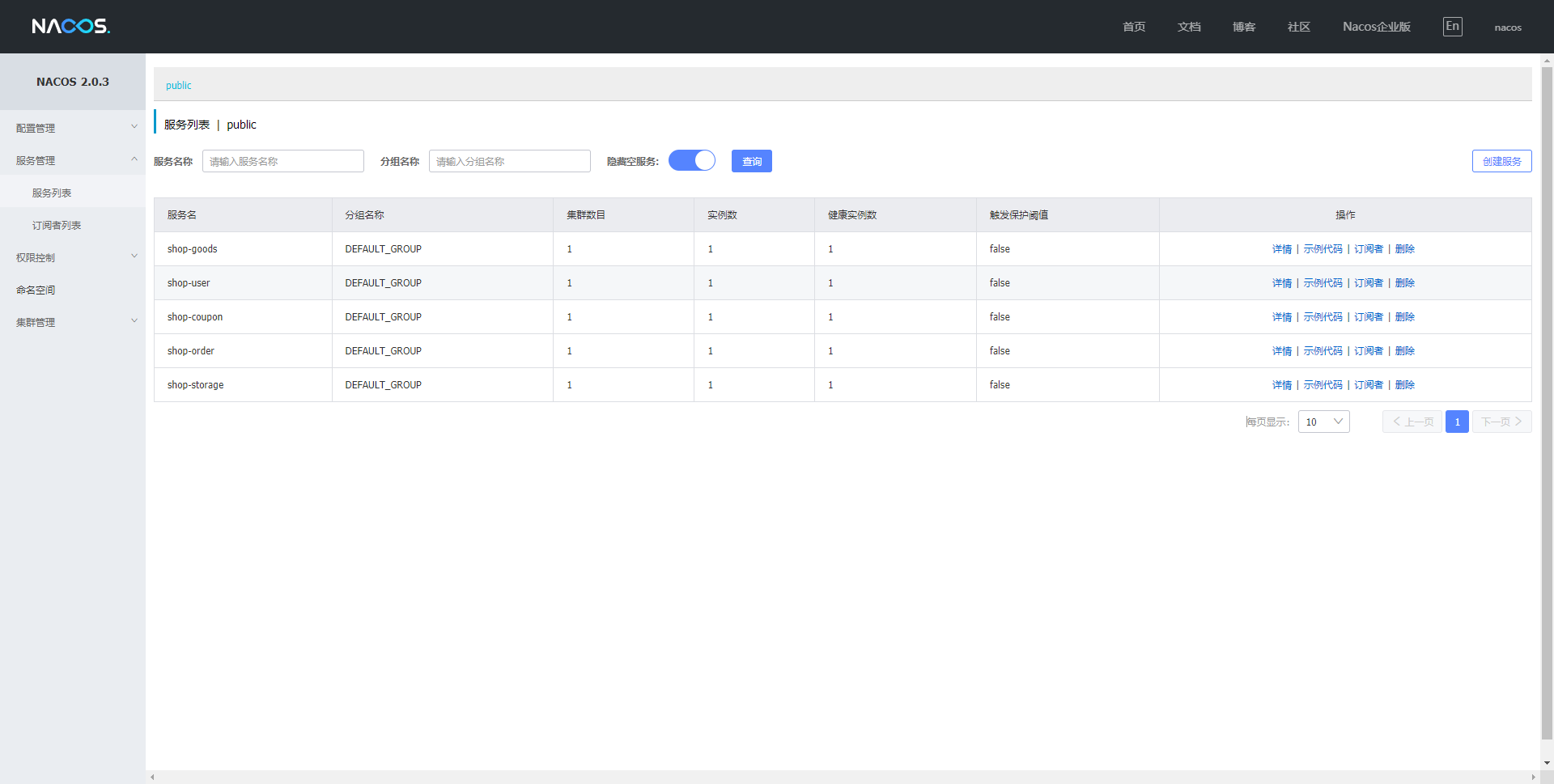This screenshot has width=1554, height=784.
Task: Click 删除 for shop-user
Action: pyautogui.click(x=1405, y=283)
